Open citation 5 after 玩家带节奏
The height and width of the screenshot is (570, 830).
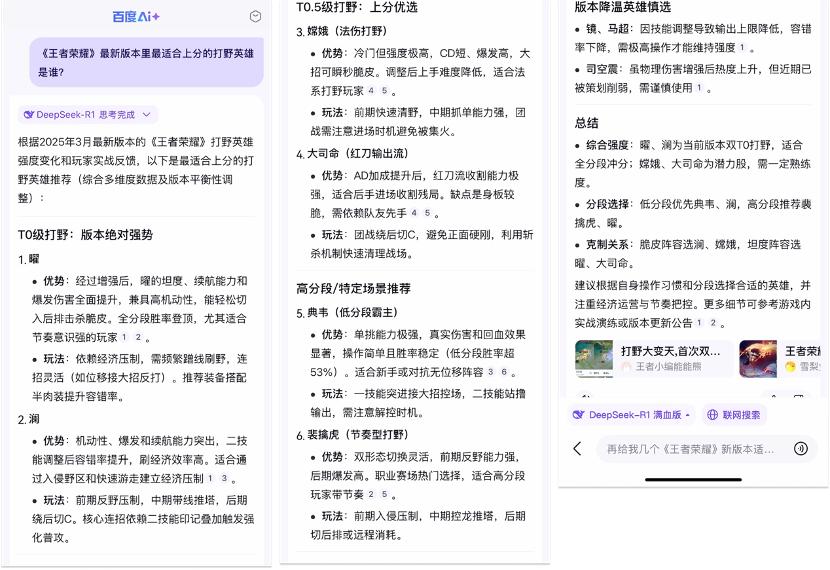[x=384, y=494]
